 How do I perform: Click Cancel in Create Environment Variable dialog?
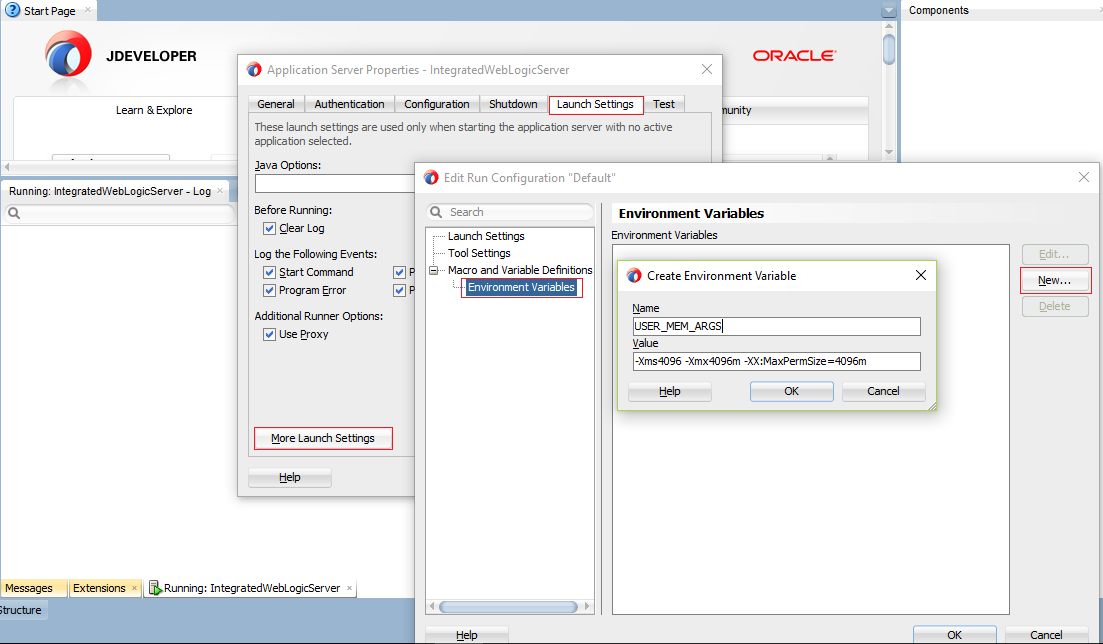click(x=883, y=391)
